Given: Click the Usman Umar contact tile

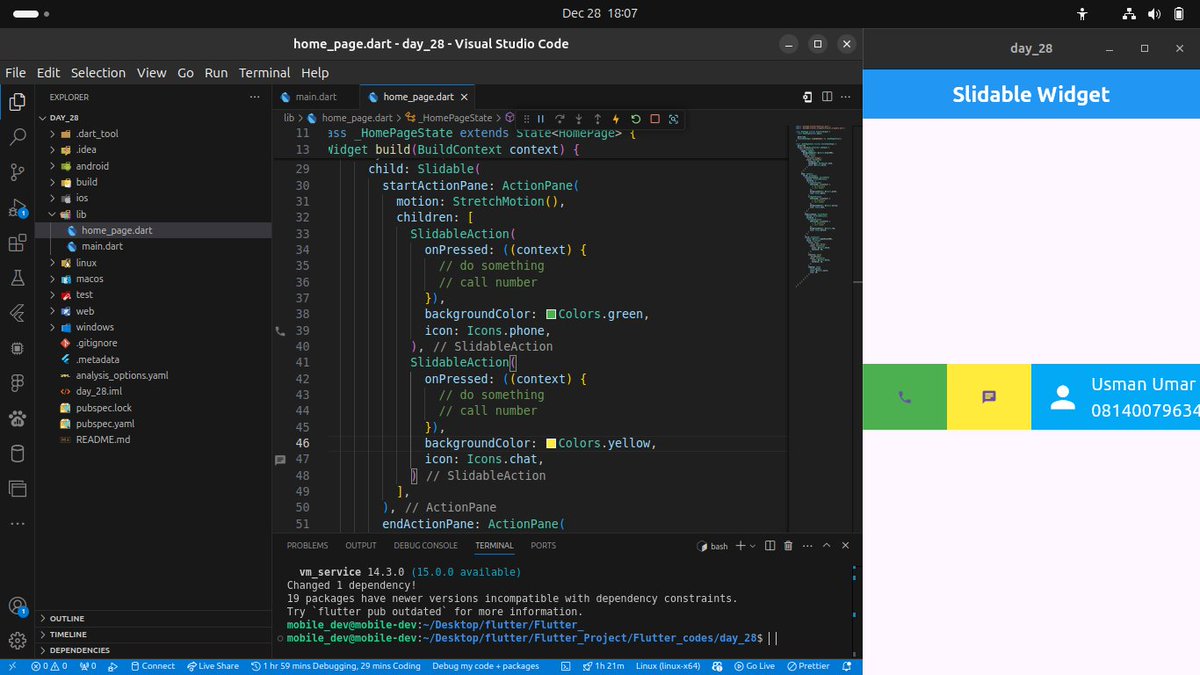Looking at the screenshot, I should [1115, 397].
